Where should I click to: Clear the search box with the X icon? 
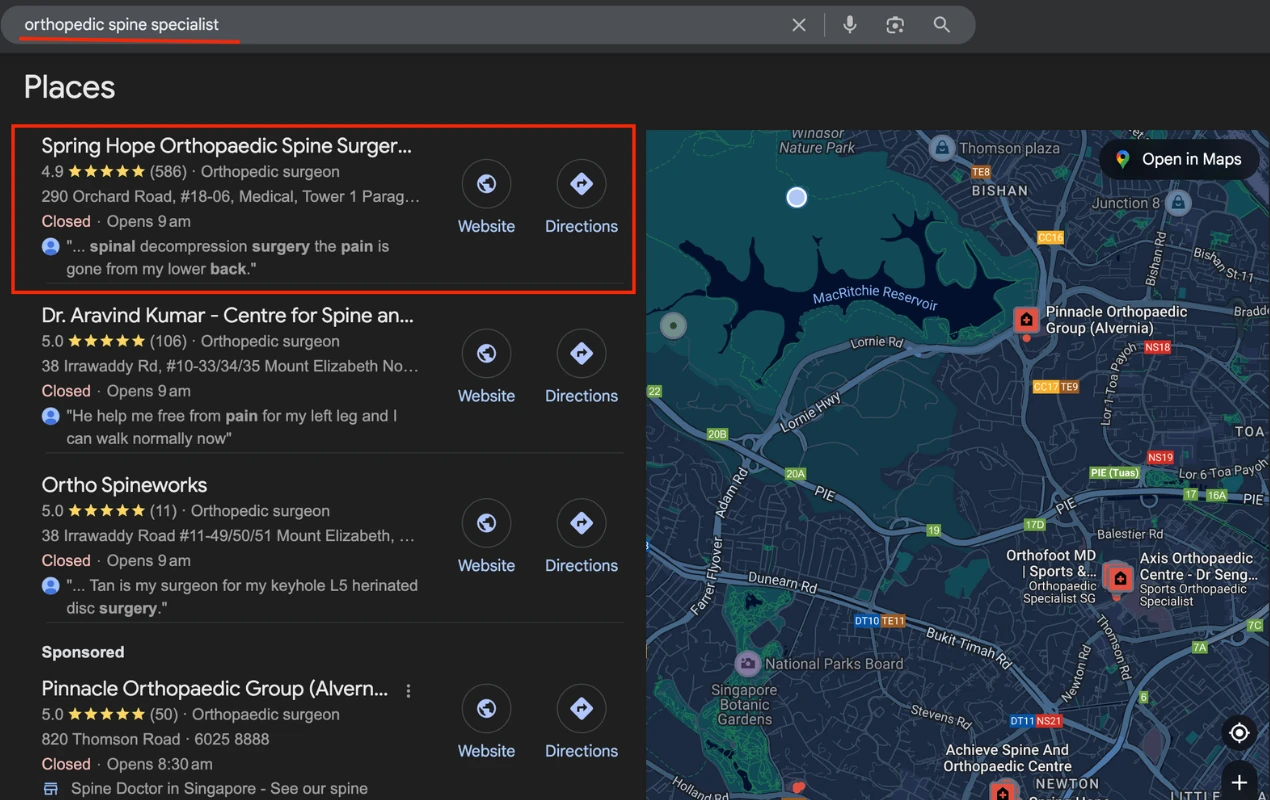(x=799, y=25)
